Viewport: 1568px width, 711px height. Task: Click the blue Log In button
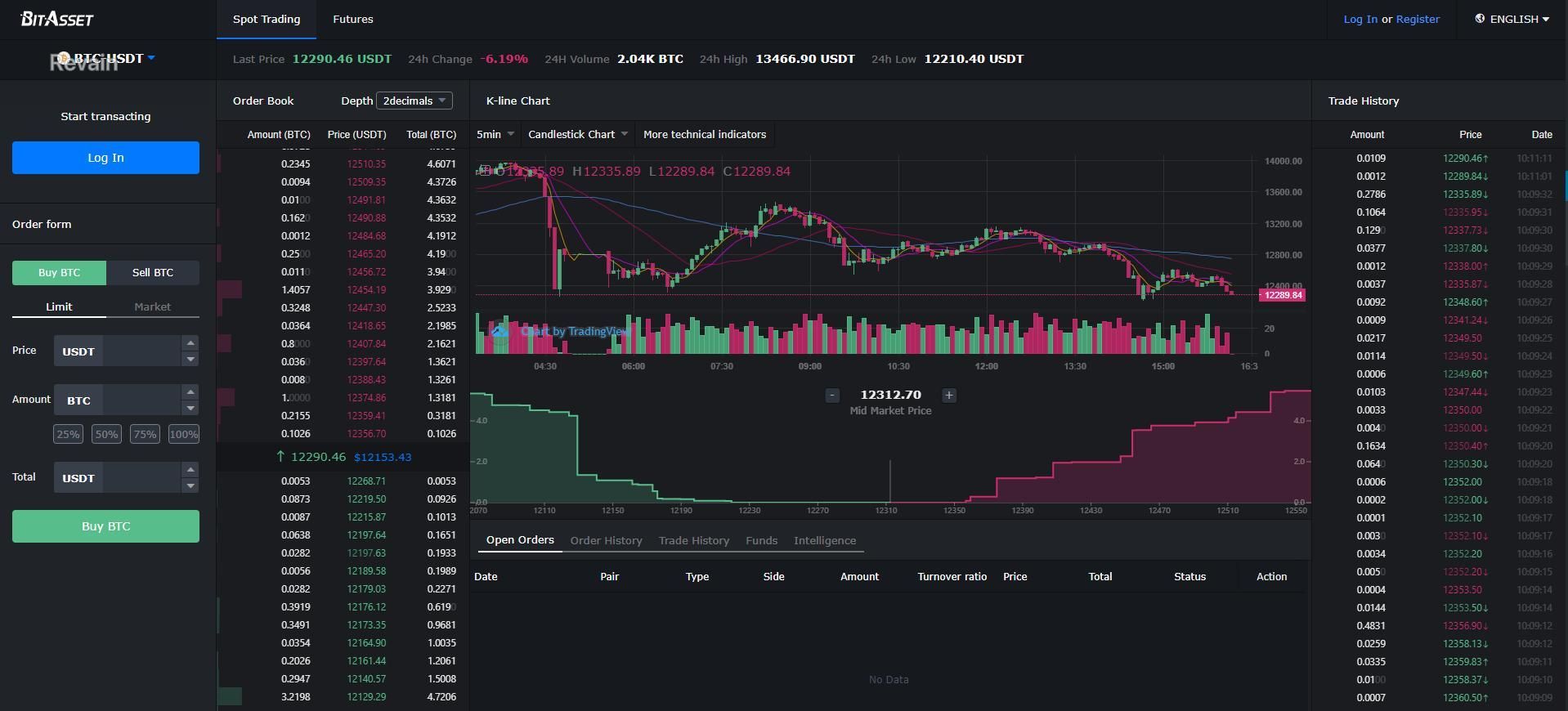click(105, 158)
